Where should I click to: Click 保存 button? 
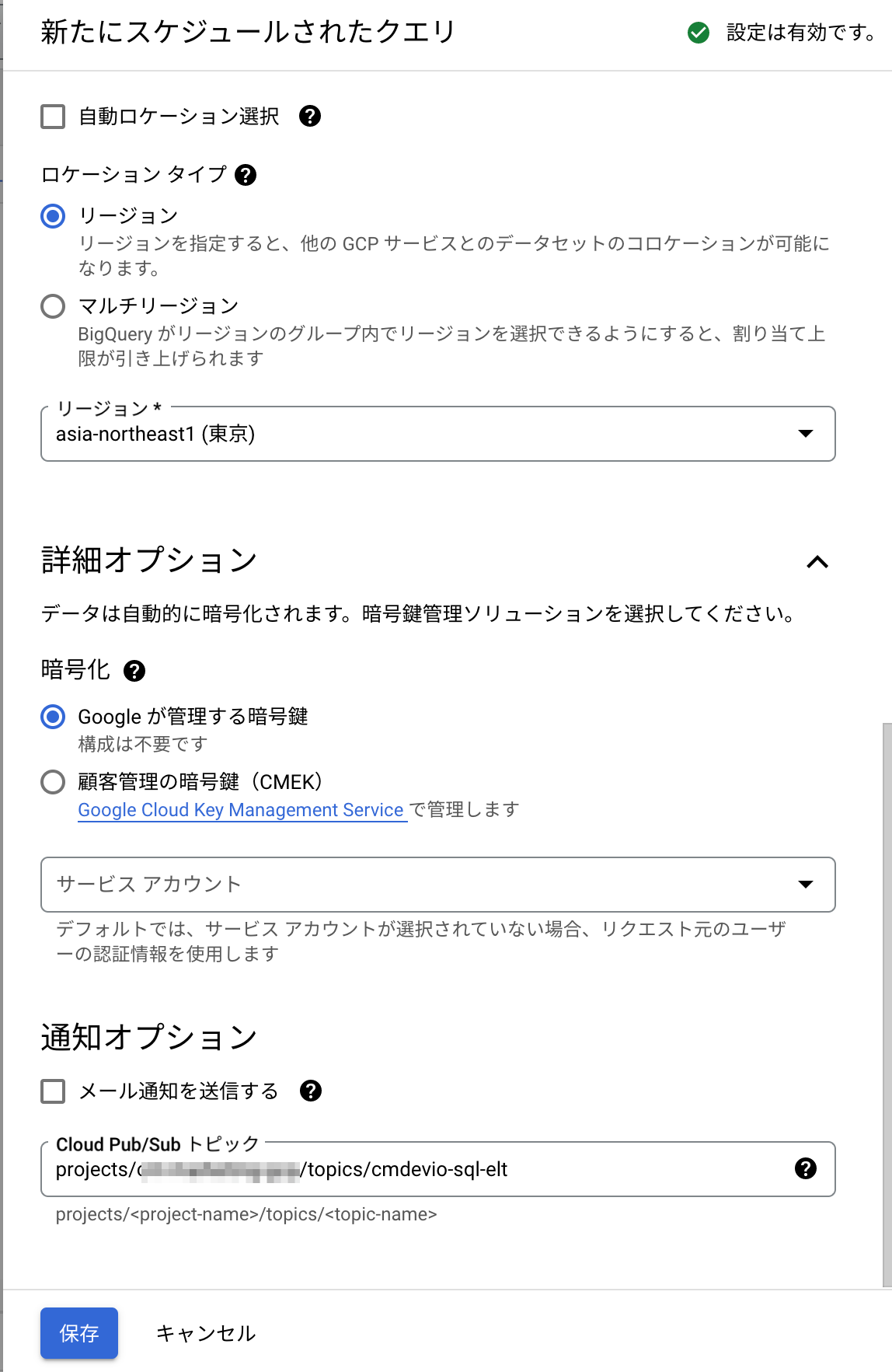79,1333
